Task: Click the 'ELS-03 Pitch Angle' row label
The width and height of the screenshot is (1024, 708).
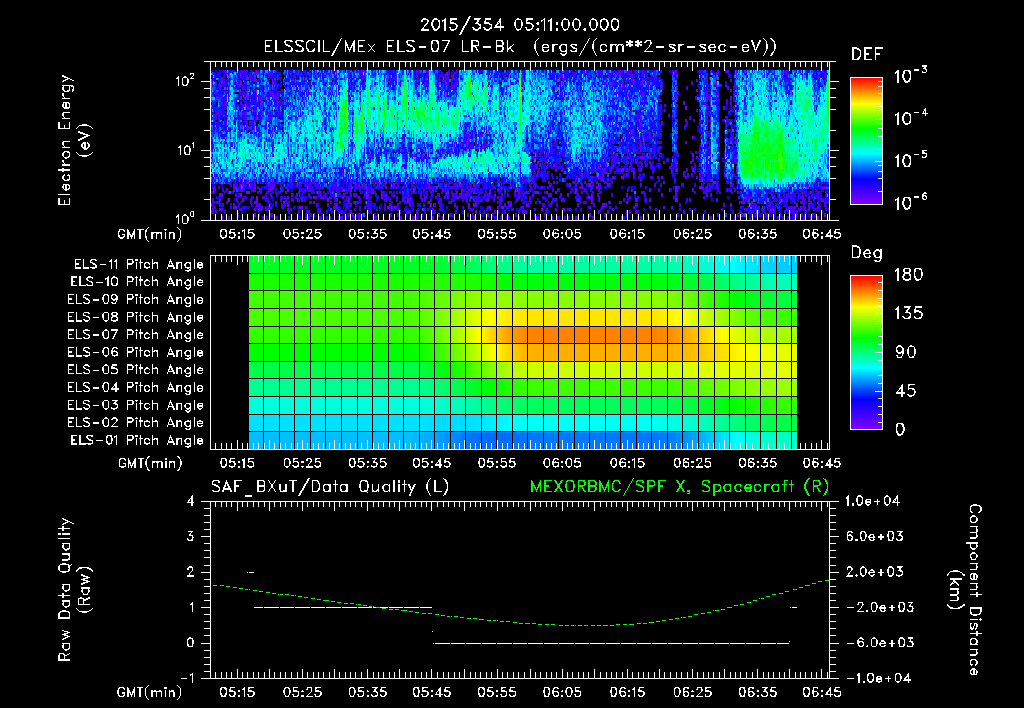Action: pyautogui.click(x=136, y=405)
